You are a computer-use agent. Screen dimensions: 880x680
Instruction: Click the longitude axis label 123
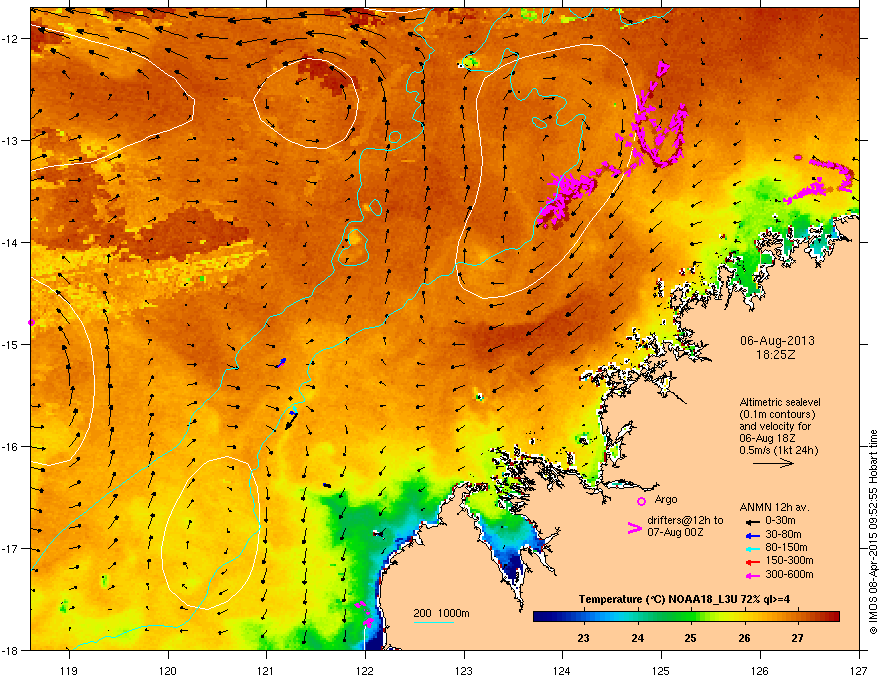pos(464,670)
